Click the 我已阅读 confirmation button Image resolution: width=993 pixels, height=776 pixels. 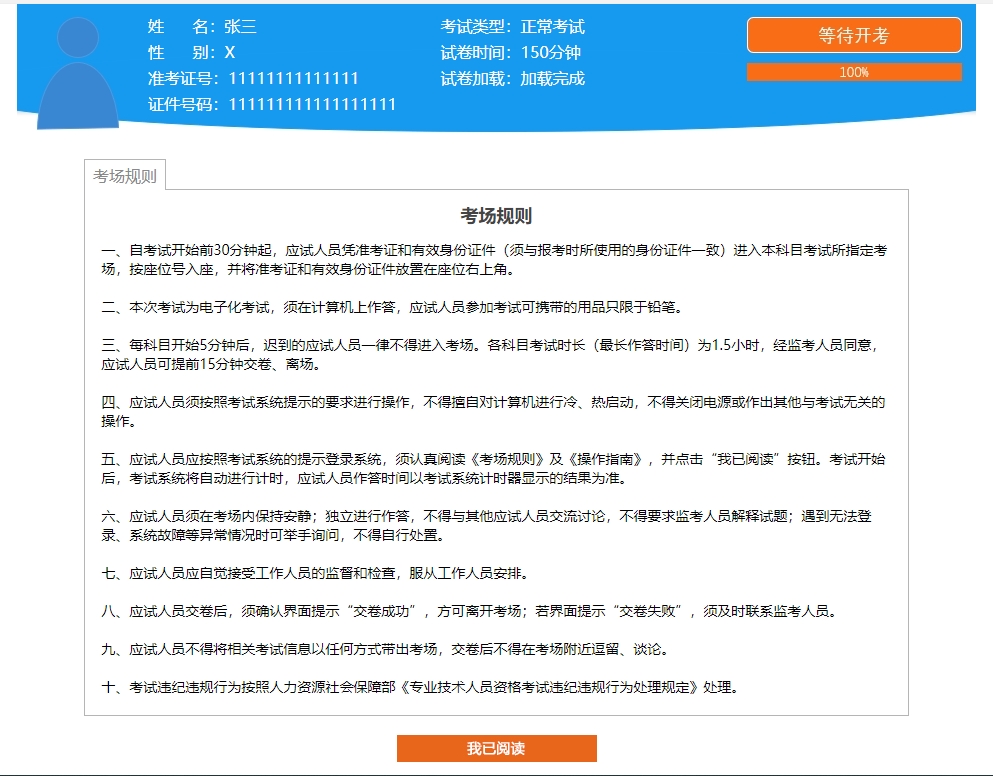(496, 748)
